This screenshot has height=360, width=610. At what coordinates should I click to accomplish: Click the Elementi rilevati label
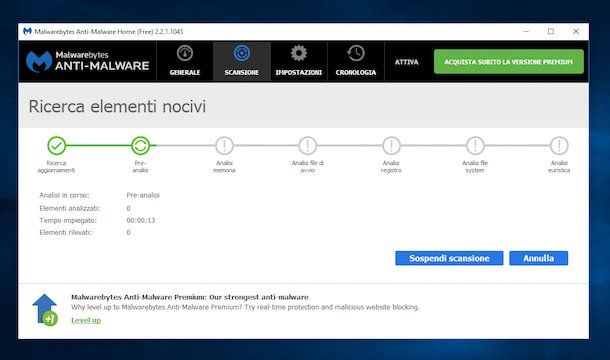point(65,232)
